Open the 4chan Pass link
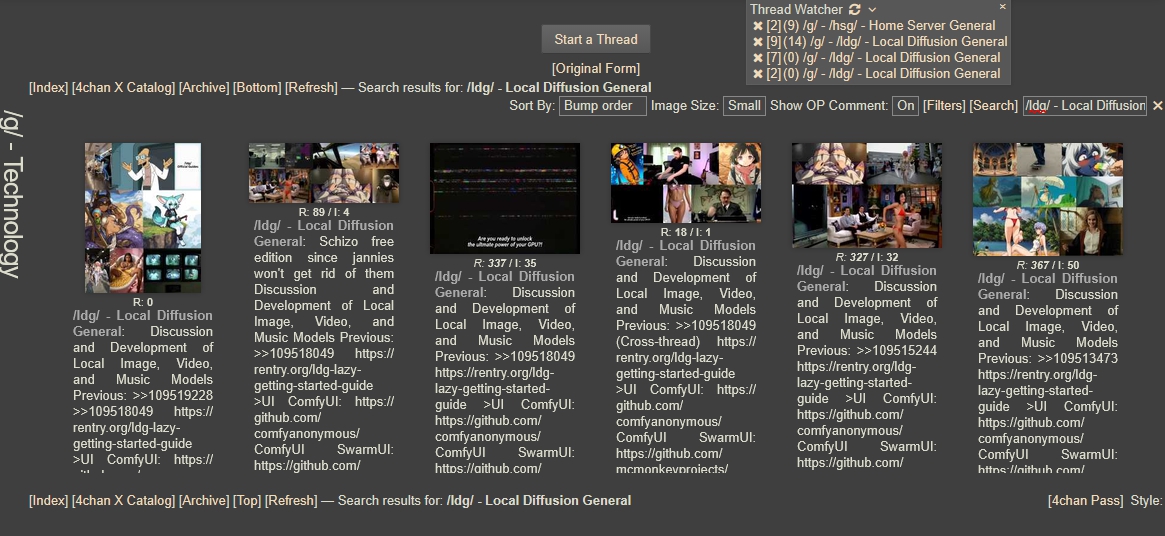 point(1086,500)
